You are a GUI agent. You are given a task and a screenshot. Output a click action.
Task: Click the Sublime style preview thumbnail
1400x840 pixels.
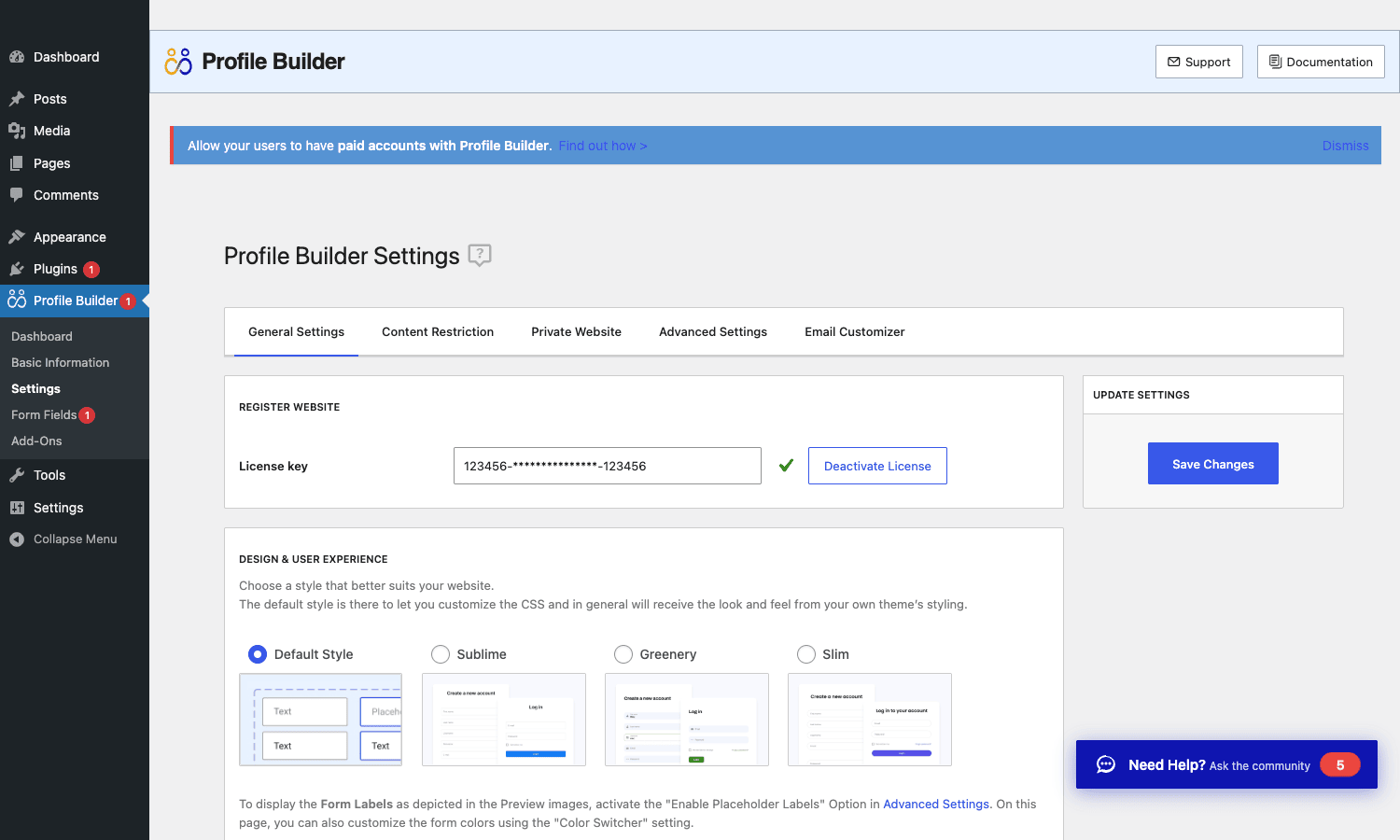[504, 720]
